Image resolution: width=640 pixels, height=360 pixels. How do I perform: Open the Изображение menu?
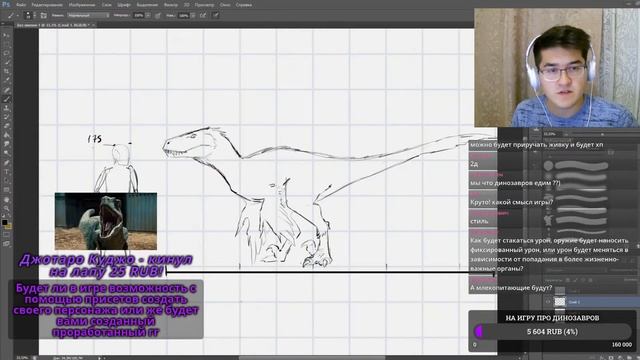pos(82,5)
